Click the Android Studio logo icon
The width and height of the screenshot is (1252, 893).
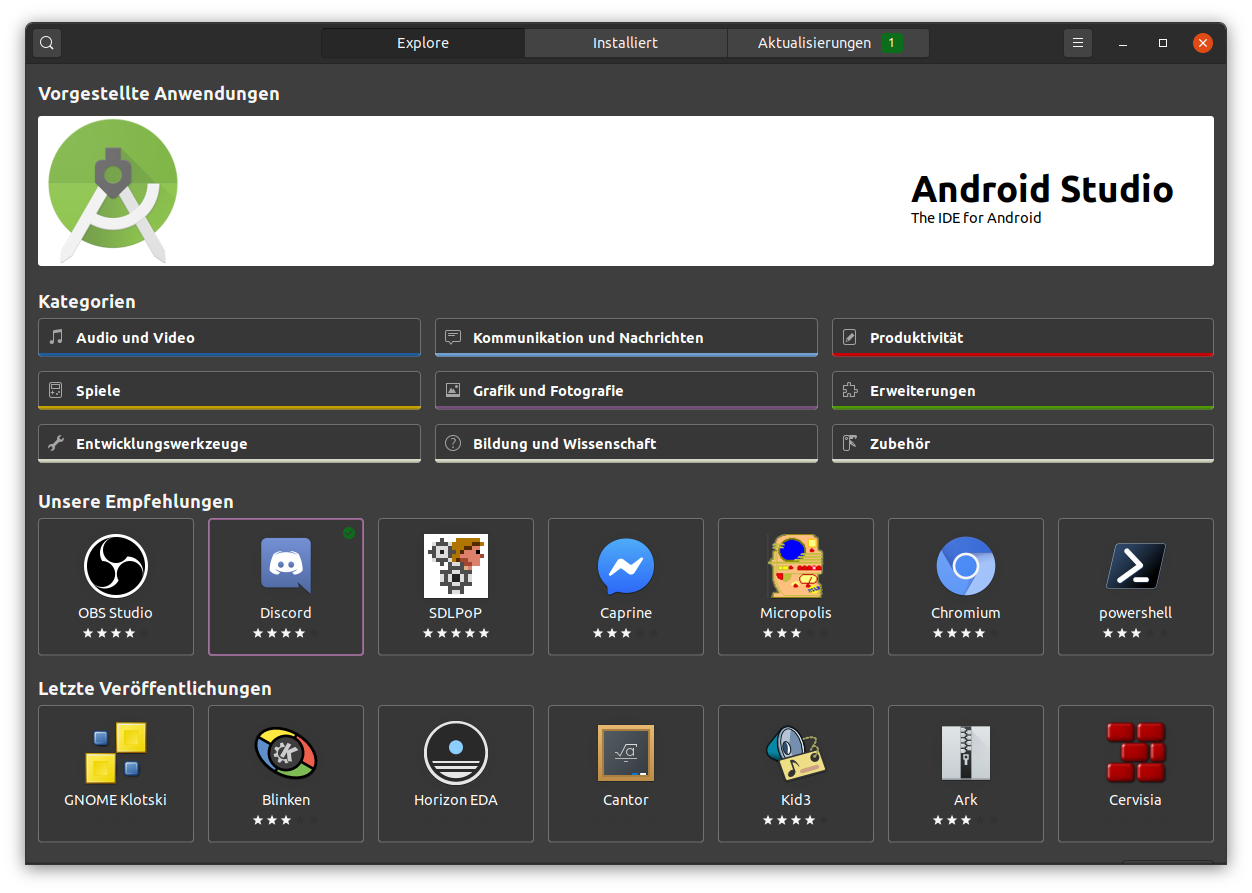[x=113, y=191]
